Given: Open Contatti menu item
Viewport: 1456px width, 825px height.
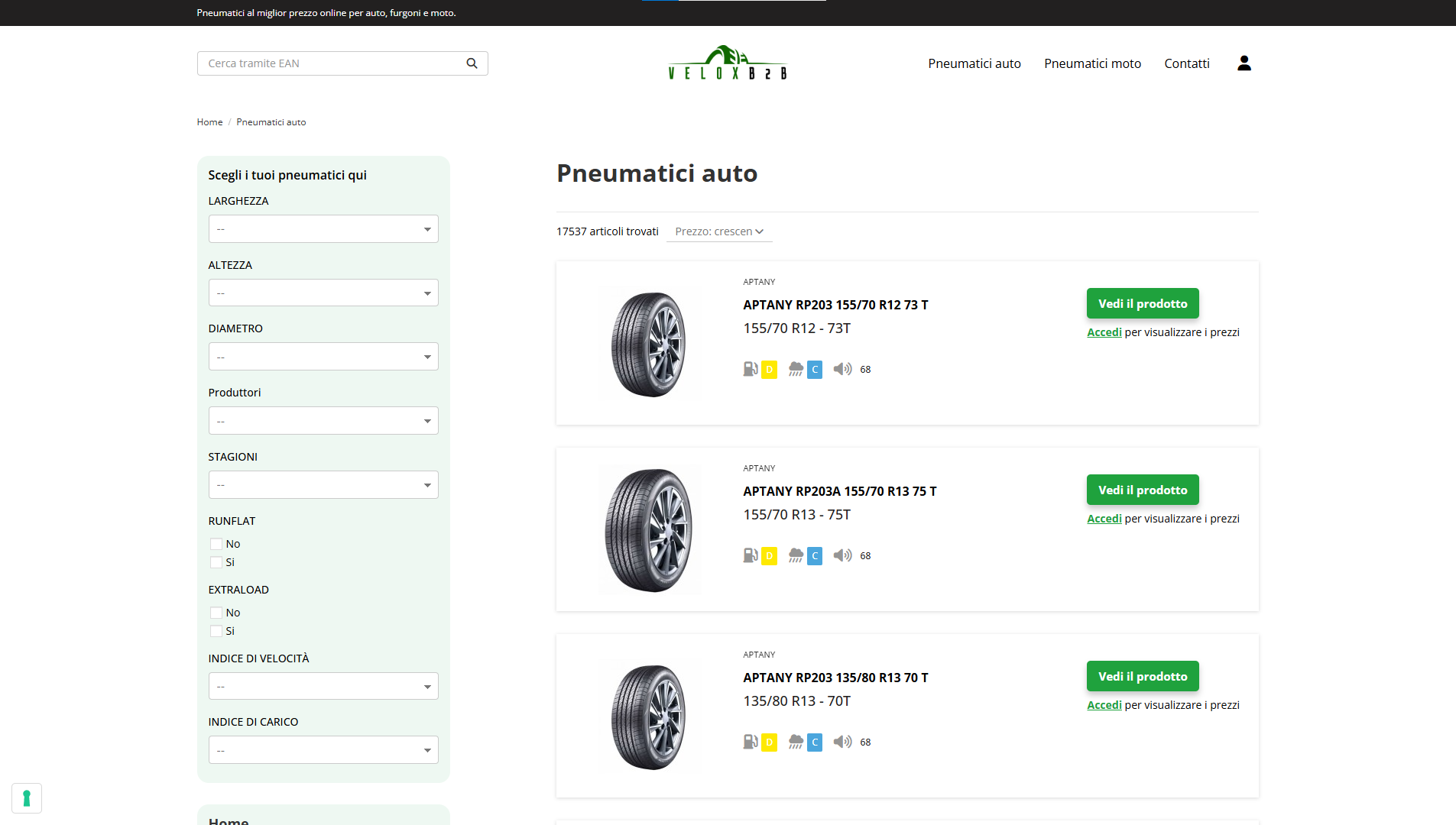Looking at the screenshot, I should [x=1187, y=63].
